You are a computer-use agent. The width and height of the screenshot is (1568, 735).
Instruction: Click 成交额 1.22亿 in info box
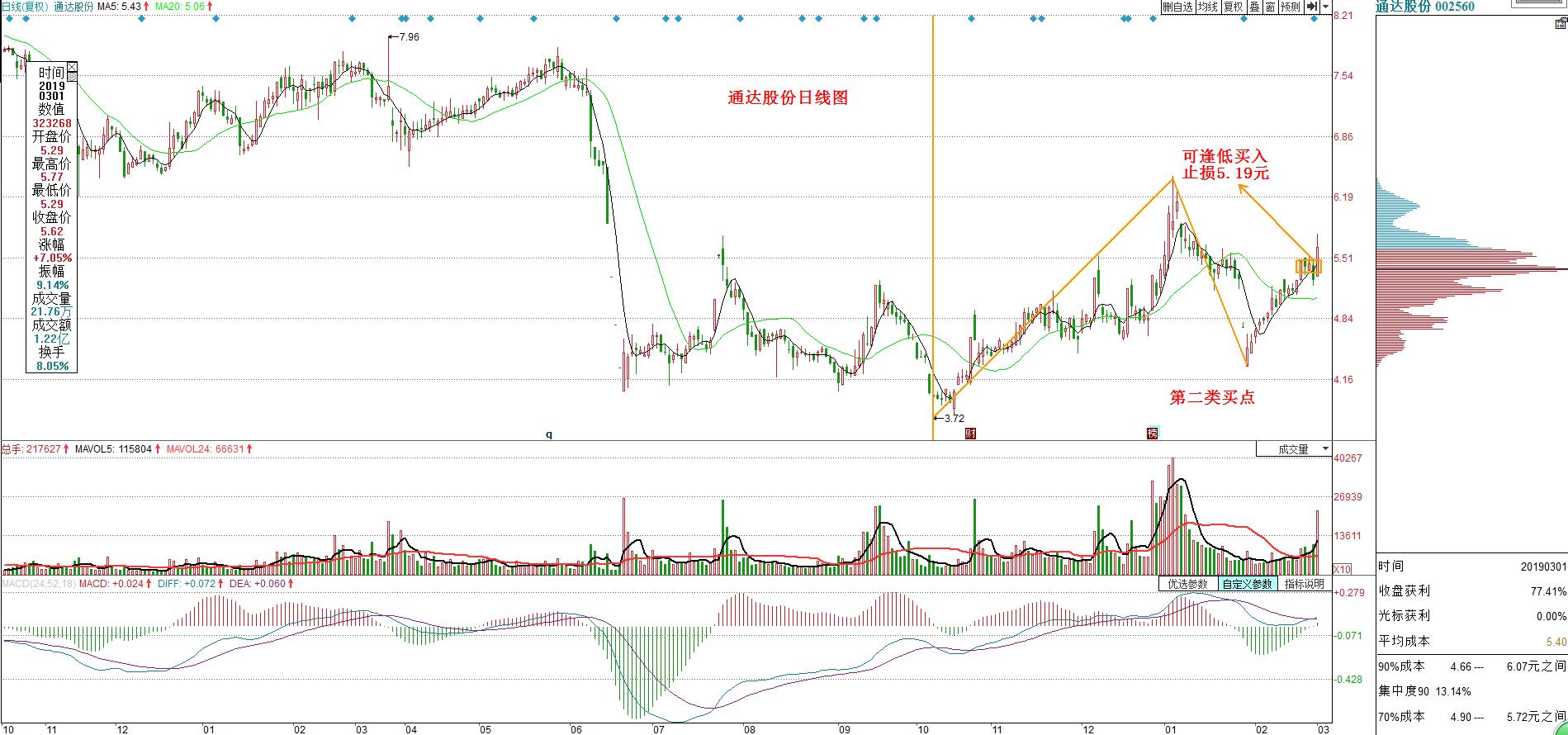click(x=51, y=332)
